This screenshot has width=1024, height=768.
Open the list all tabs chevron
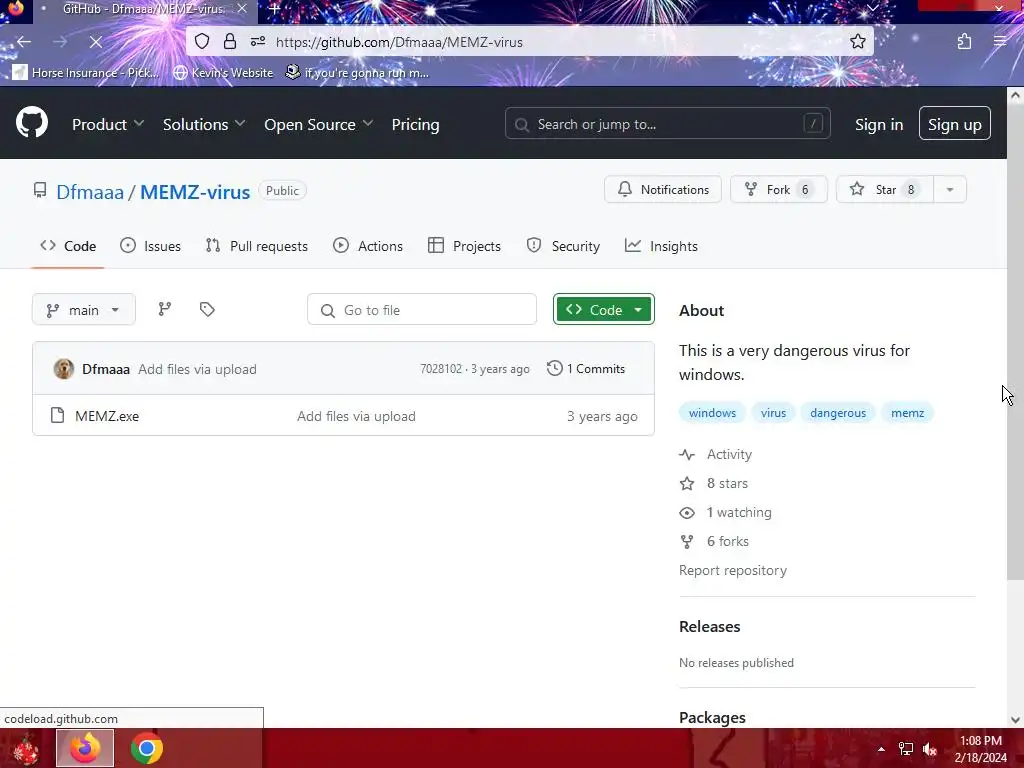pyautogui.click(x=872, y=8)
